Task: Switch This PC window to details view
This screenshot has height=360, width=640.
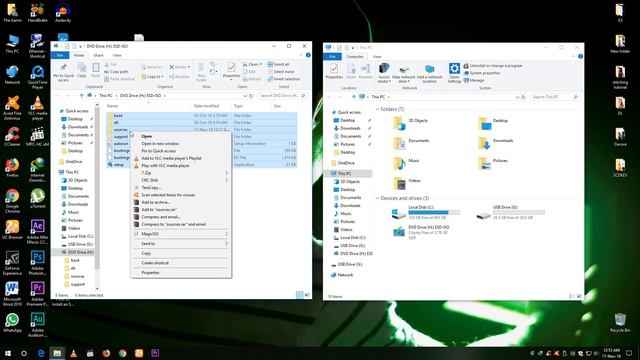Action: pos(572,296)
